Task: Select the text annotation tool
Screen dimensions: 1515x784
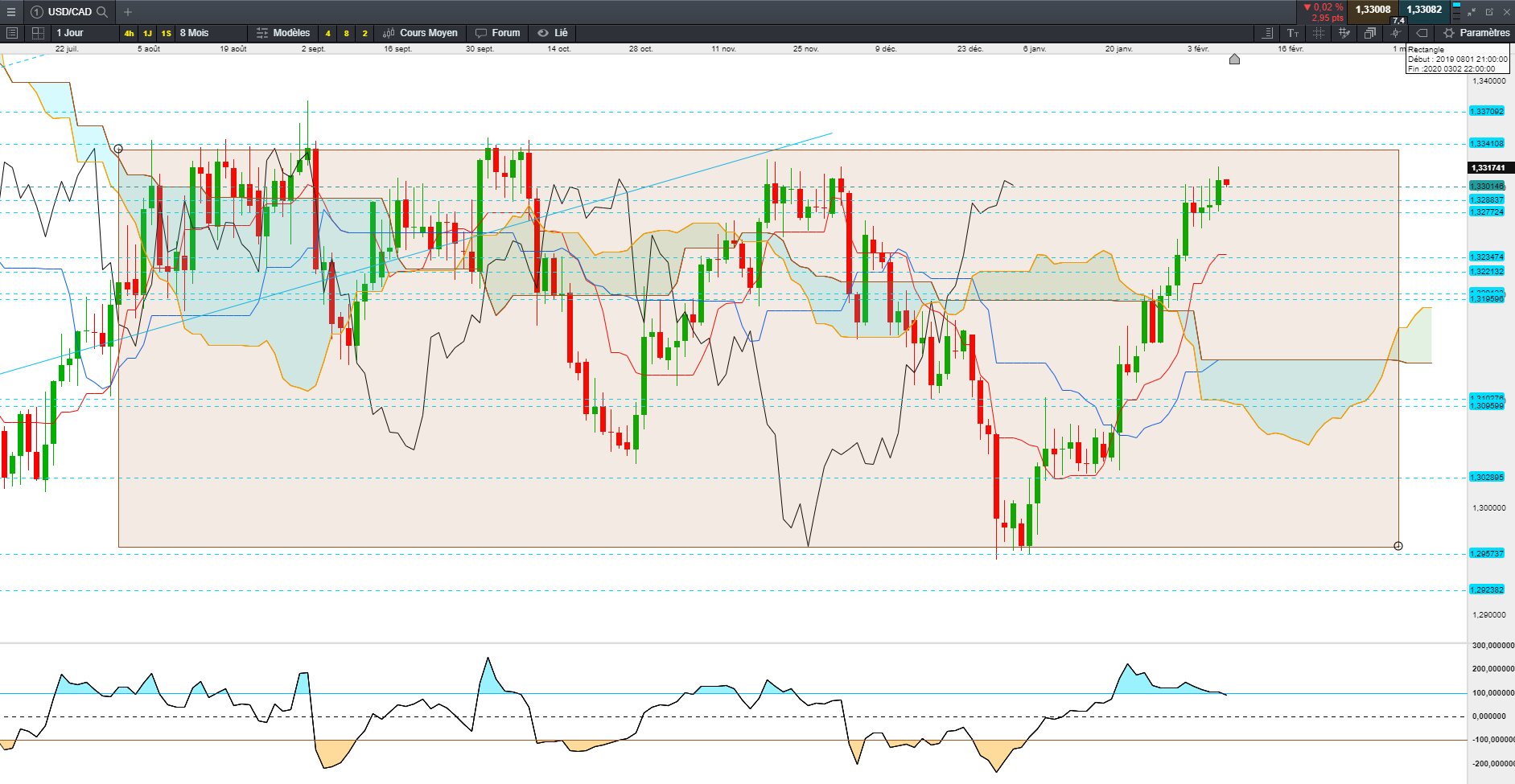Action: click(x=1293, y=33)
